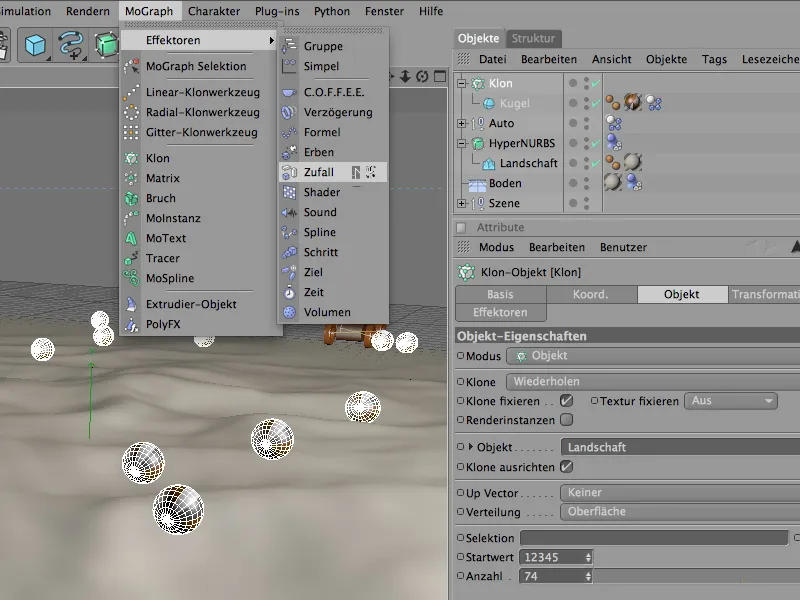Open the Up Vector dropdown
The image size is (800, 600).
coord(680,493)
